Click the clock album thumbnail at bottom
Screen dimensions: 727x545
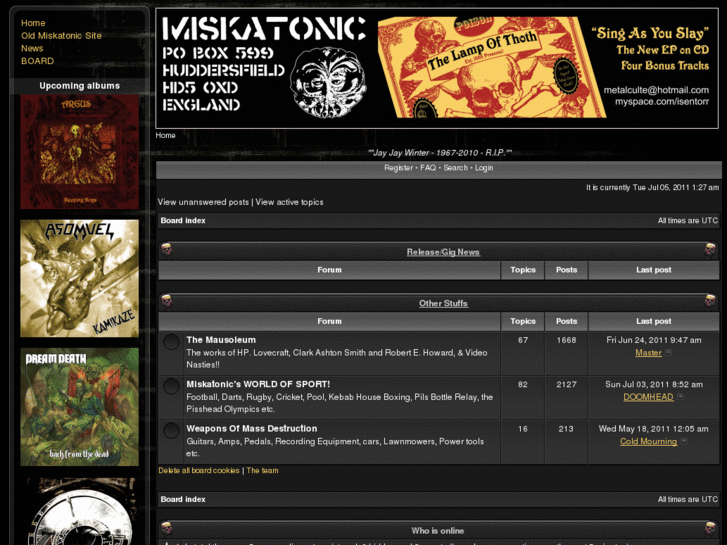coord(79,511)
